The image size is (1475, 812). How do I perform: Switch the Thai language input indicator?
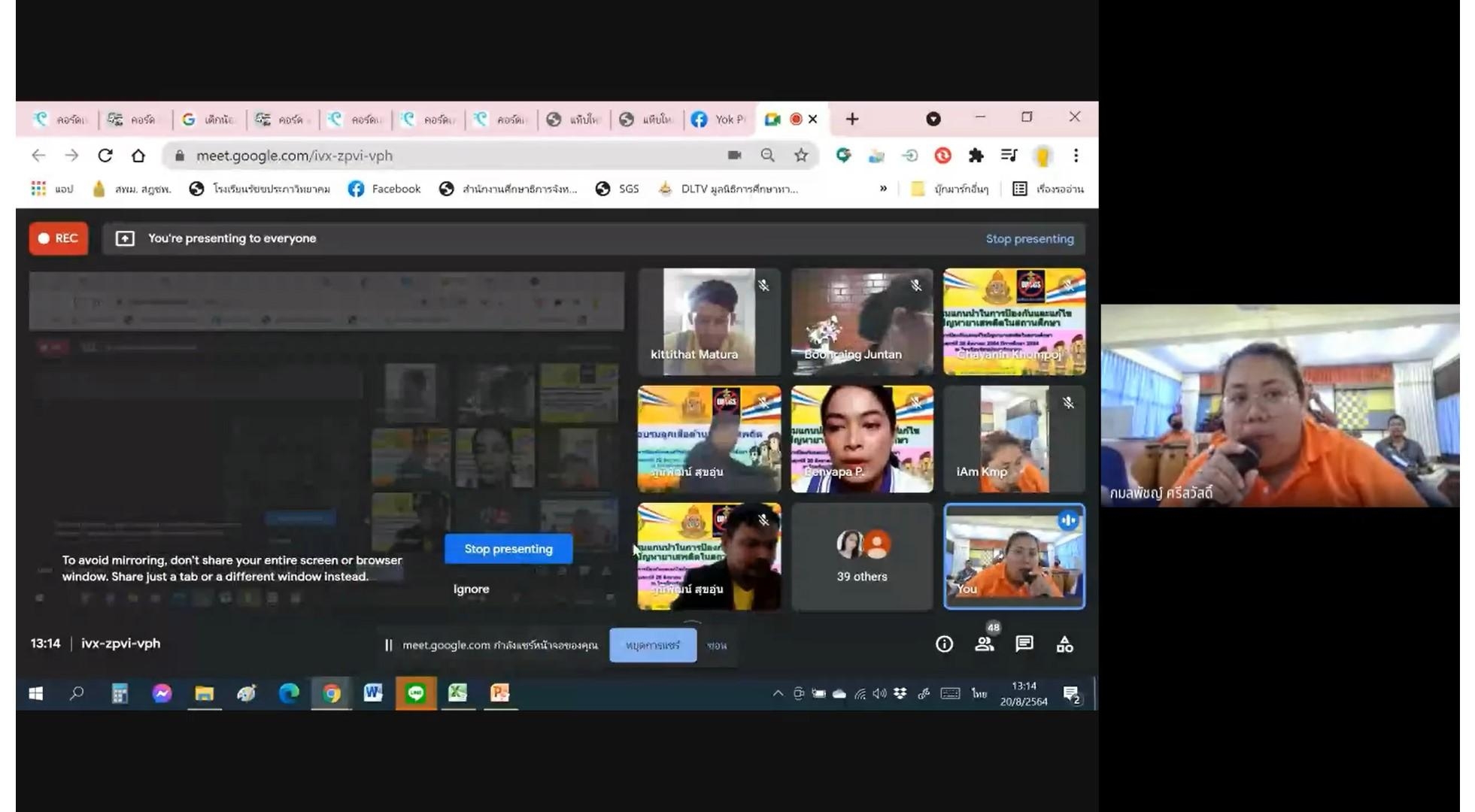pyautogui.click(x=979, y=693)
